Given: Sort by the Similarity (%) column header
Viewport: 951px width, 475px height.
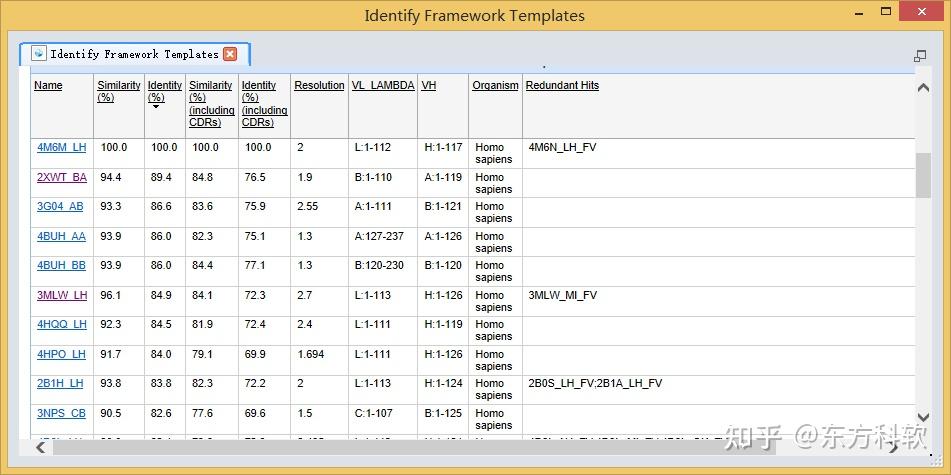Looking at the screenshot, I should 119,91.
